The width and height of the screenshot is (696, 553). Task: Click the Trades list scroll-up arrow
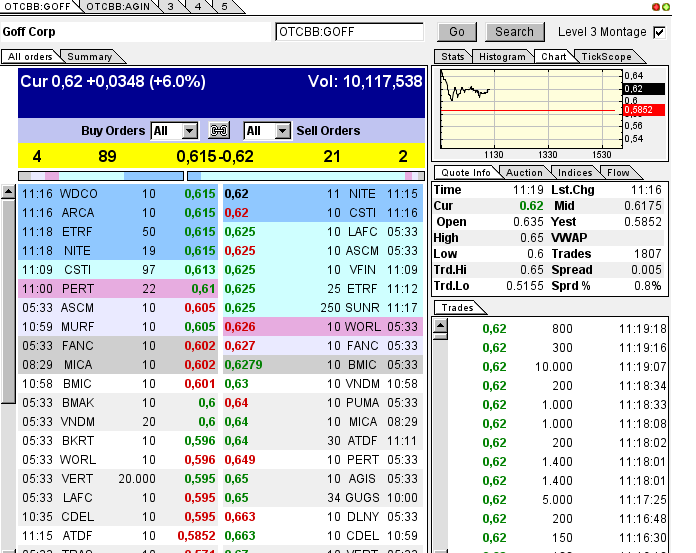(x=441, y=325)
